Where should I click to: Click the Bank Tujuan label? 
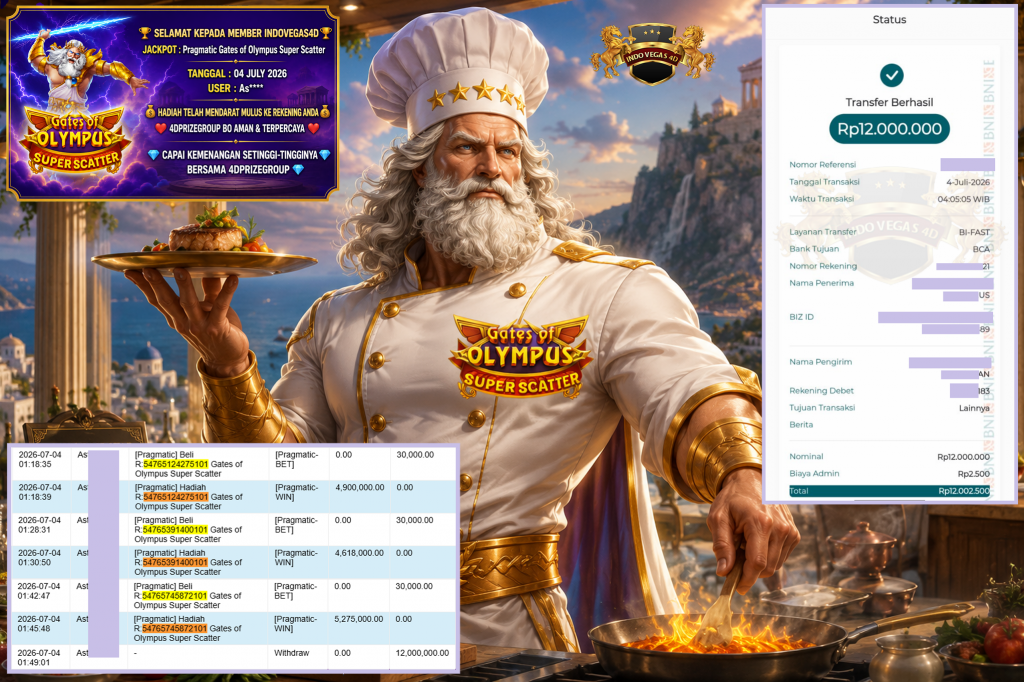814,249
